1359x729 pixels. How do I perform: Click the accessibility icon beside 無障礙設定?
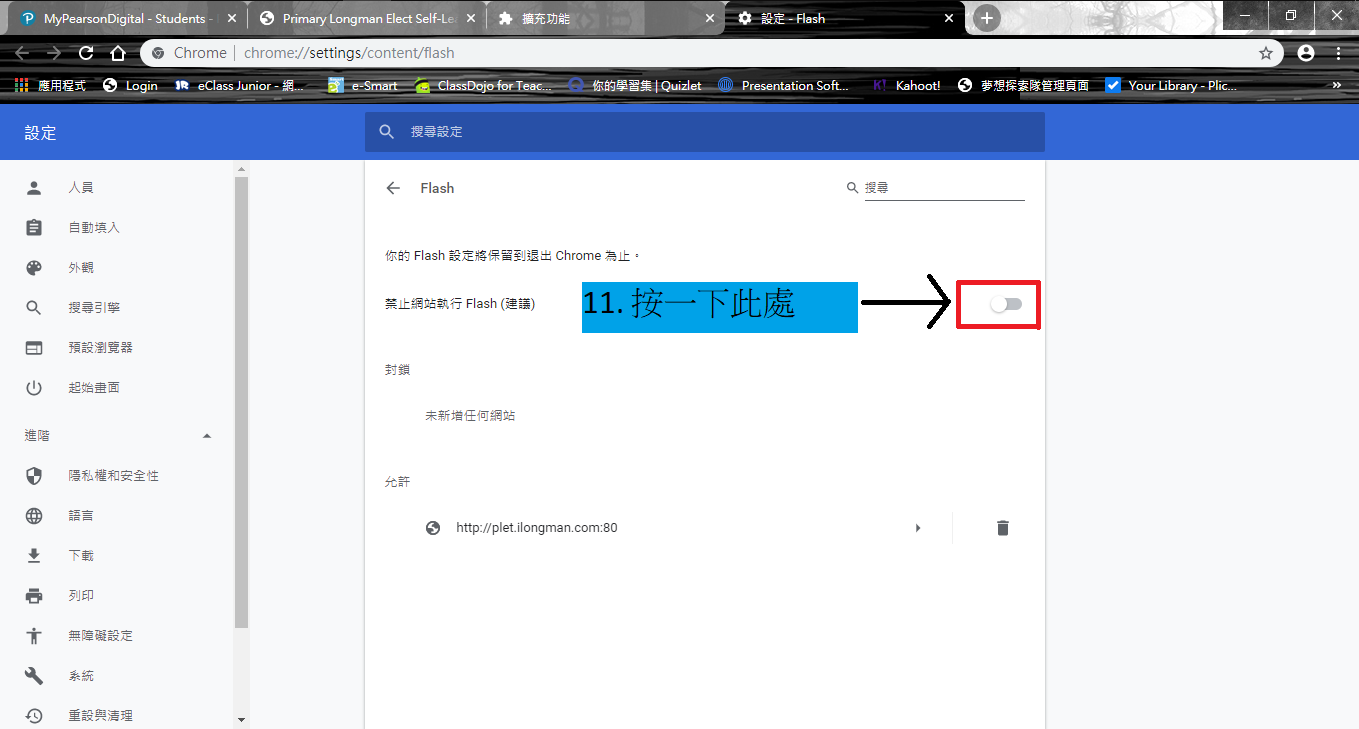(x=34, y=636)
